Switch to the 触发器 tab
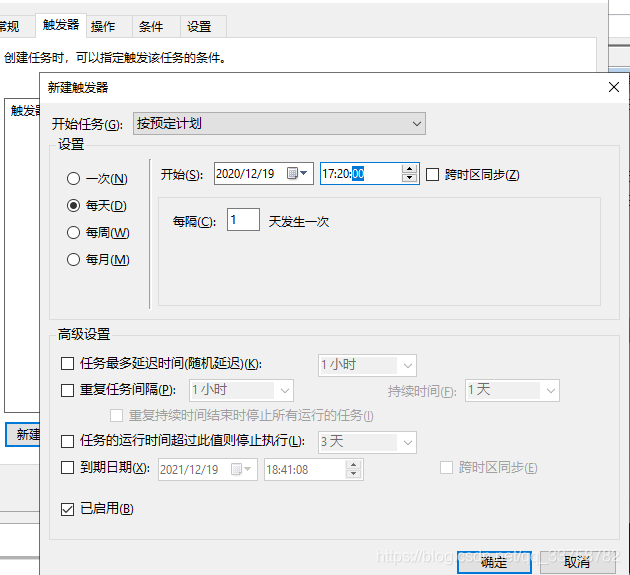This screenshot has width=630, height=575. [61, 25]
